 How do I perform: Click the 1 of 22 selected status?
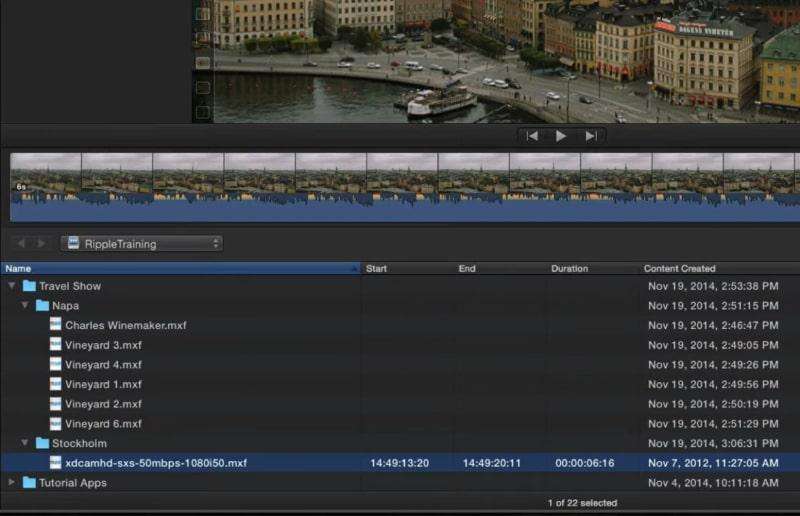click(582, 503)
